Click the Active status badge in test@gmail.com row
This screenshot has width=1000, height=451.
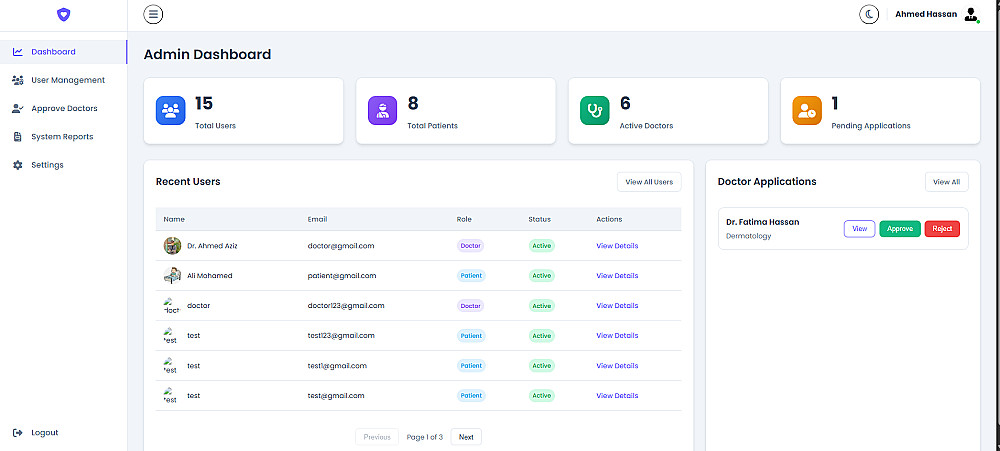click(541, 396)
